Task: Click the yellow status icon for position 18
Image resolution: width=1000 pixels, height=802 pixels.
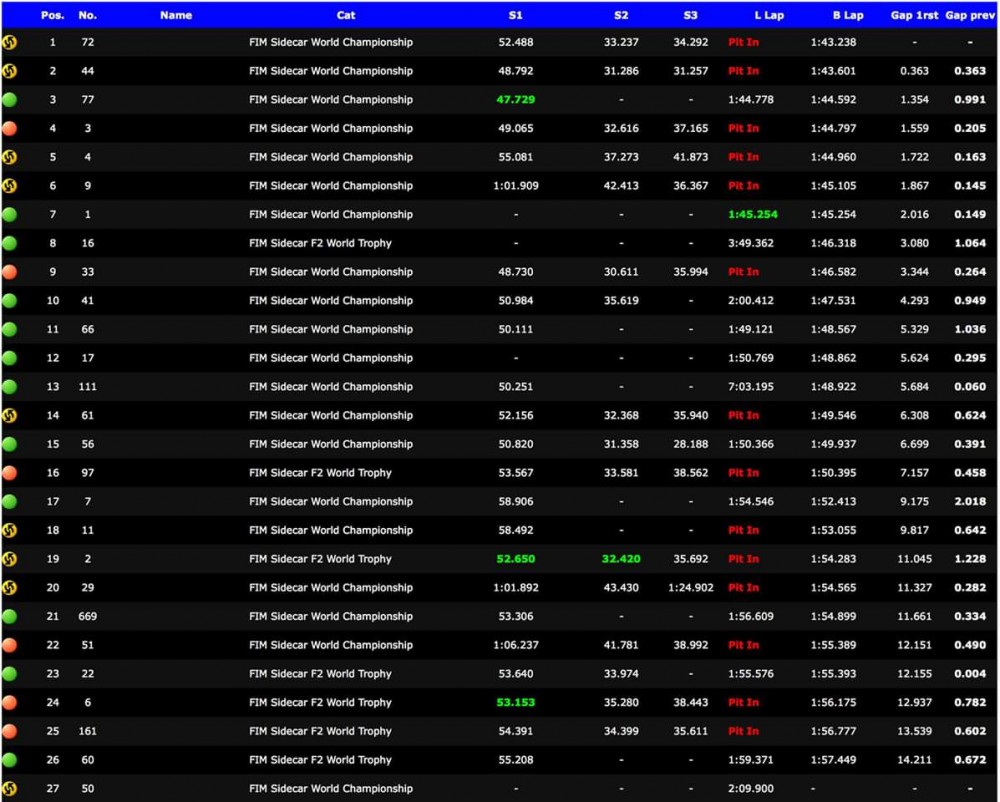Action: pyautogui.click(x=10, y=530)
